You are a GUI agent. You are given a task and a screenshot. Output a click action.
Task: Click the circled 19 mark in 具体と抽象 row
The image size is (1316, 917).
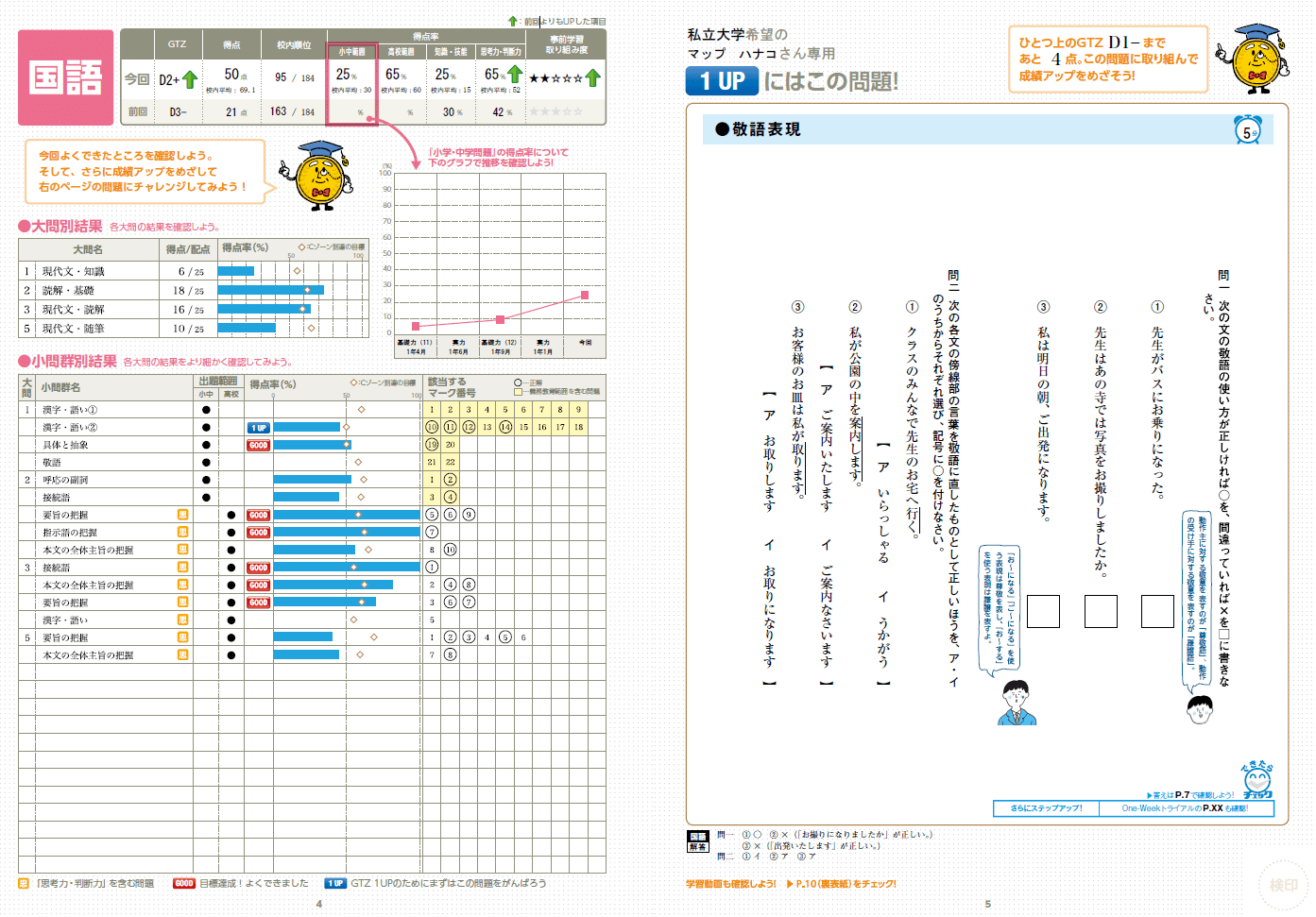coord(432,445)
